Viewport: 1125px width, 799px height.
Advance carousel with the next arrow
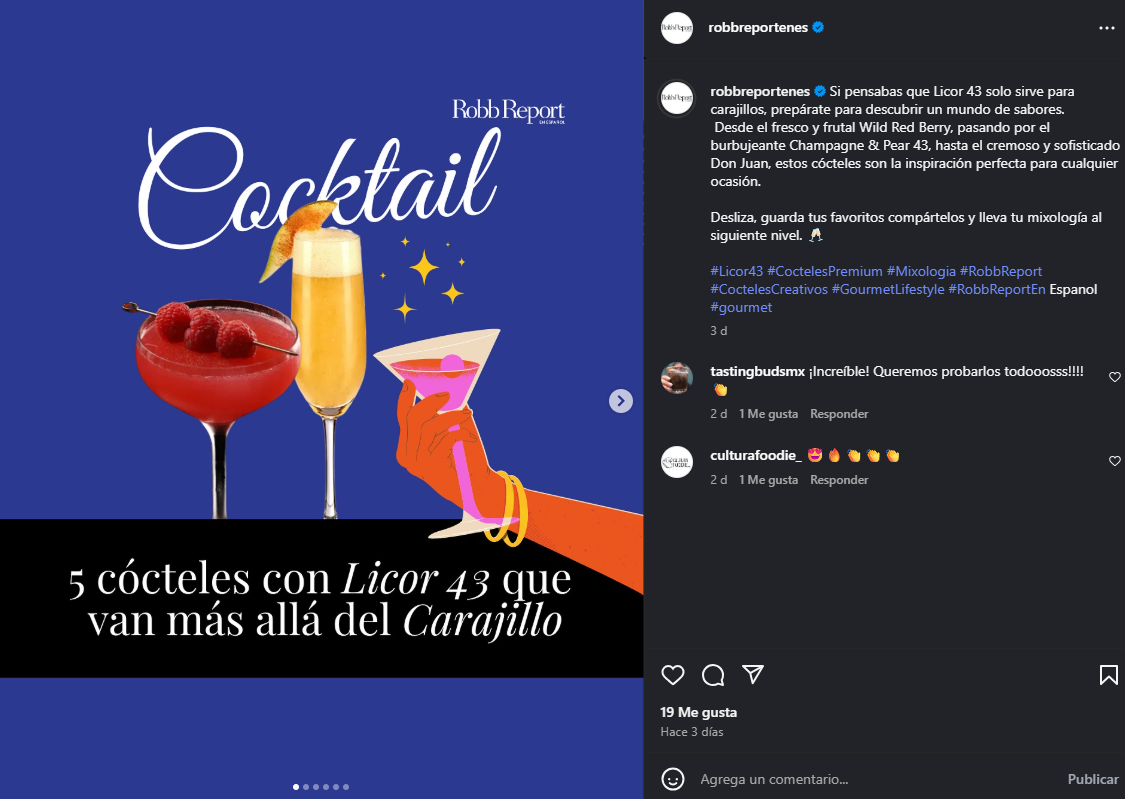[621, 400]
